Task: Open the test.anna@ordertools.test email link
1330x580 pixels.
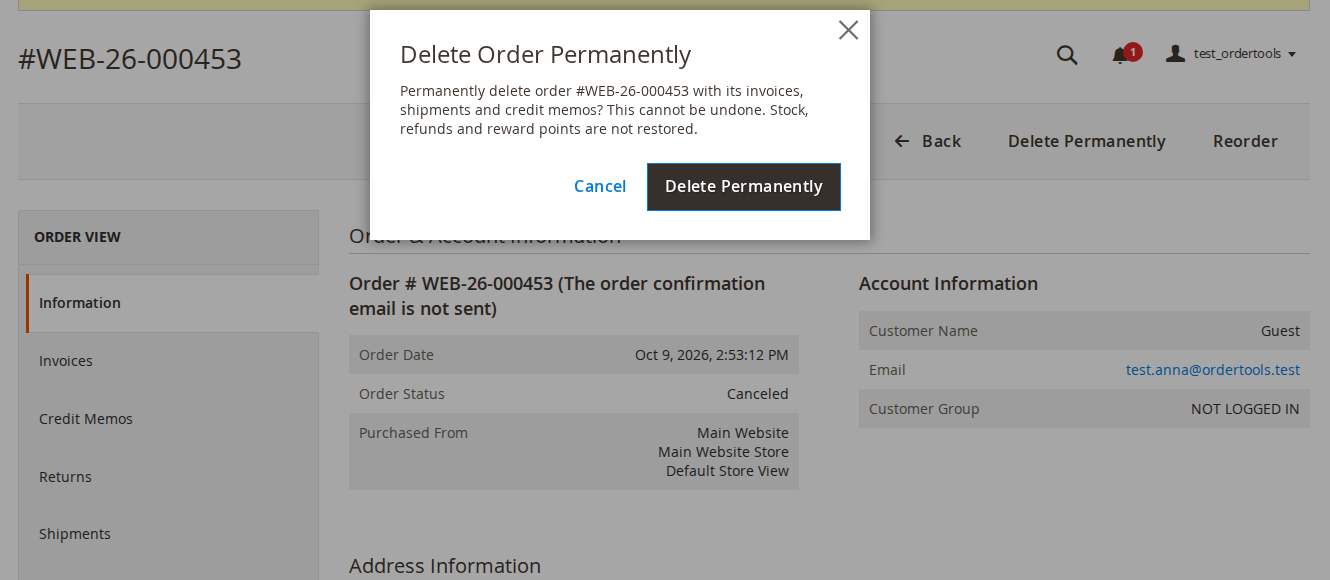Action: point(1213,370)
